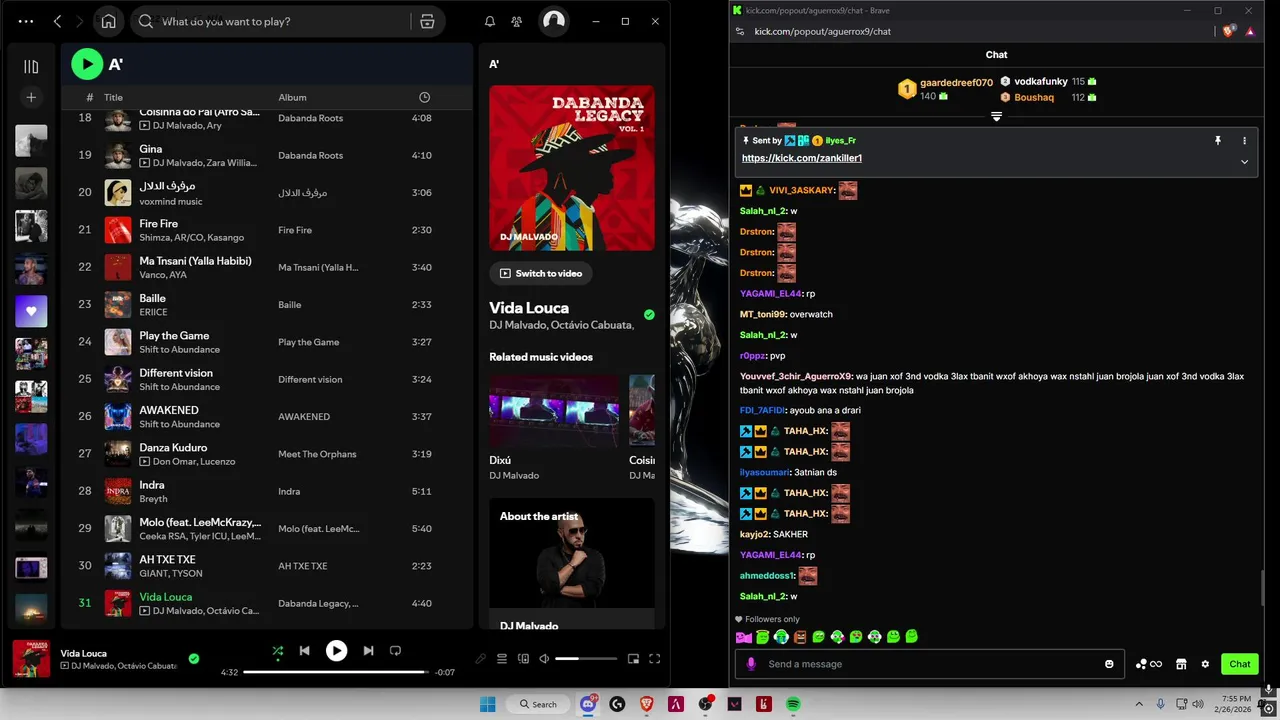The image size is (1280, 720).
Task: Open Spotify's three-dot main menu
Action: click(x=26, y=21)
